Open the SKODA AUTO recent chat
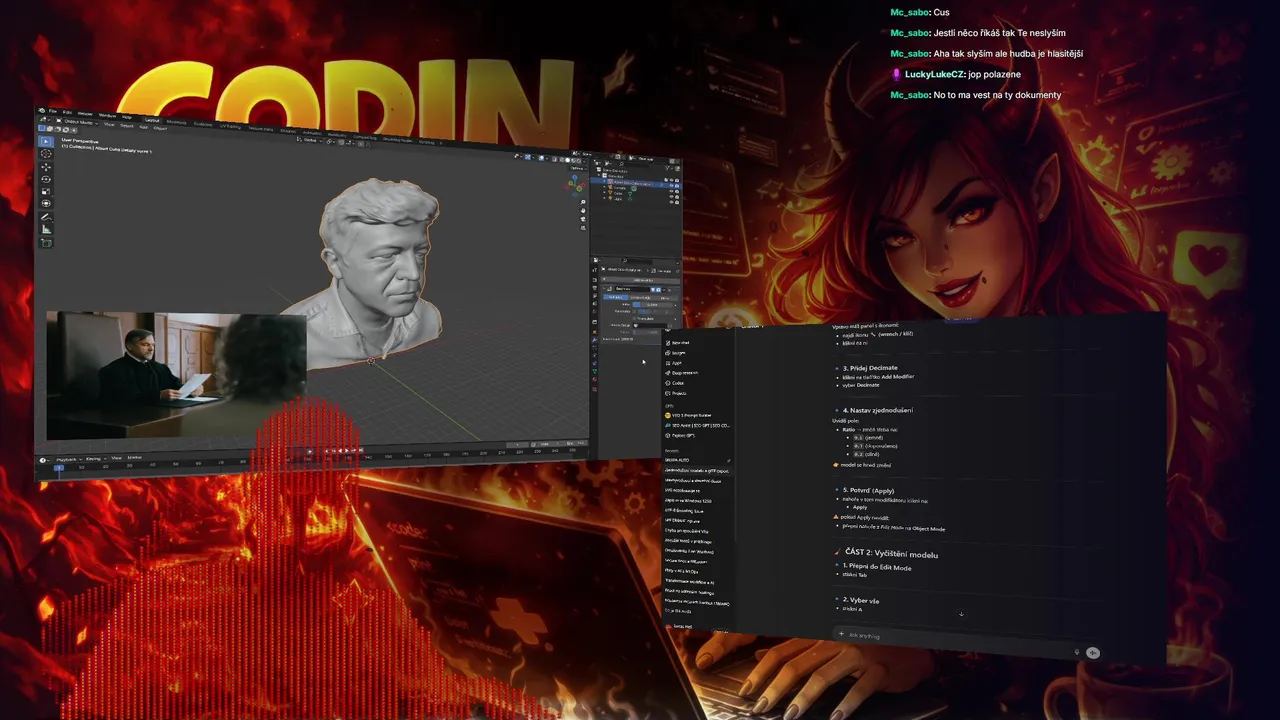Image resolution: width=1280 pixels, height=720 pixels. 677,460
